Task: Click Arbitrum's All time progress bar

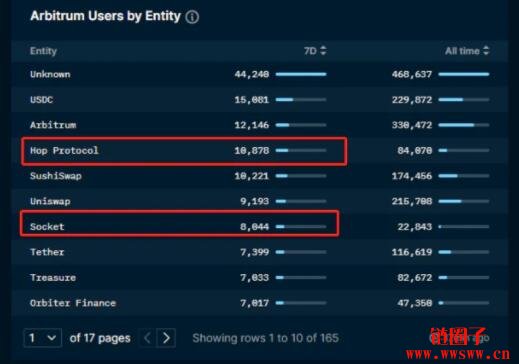Action: (x=464, y=125)
